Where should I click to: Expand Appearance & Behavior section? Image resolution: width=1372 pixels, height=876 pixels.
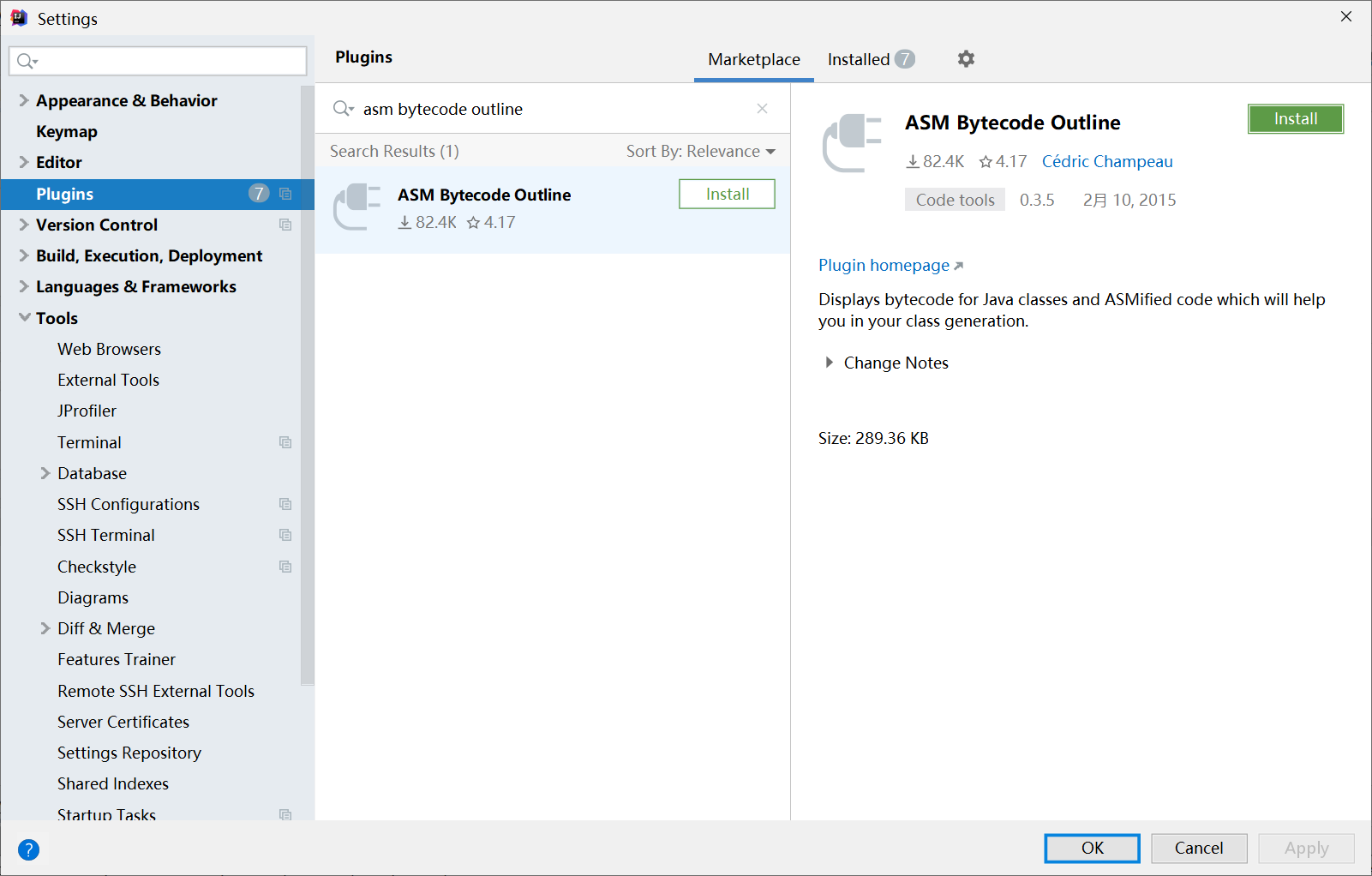[24, 100]
